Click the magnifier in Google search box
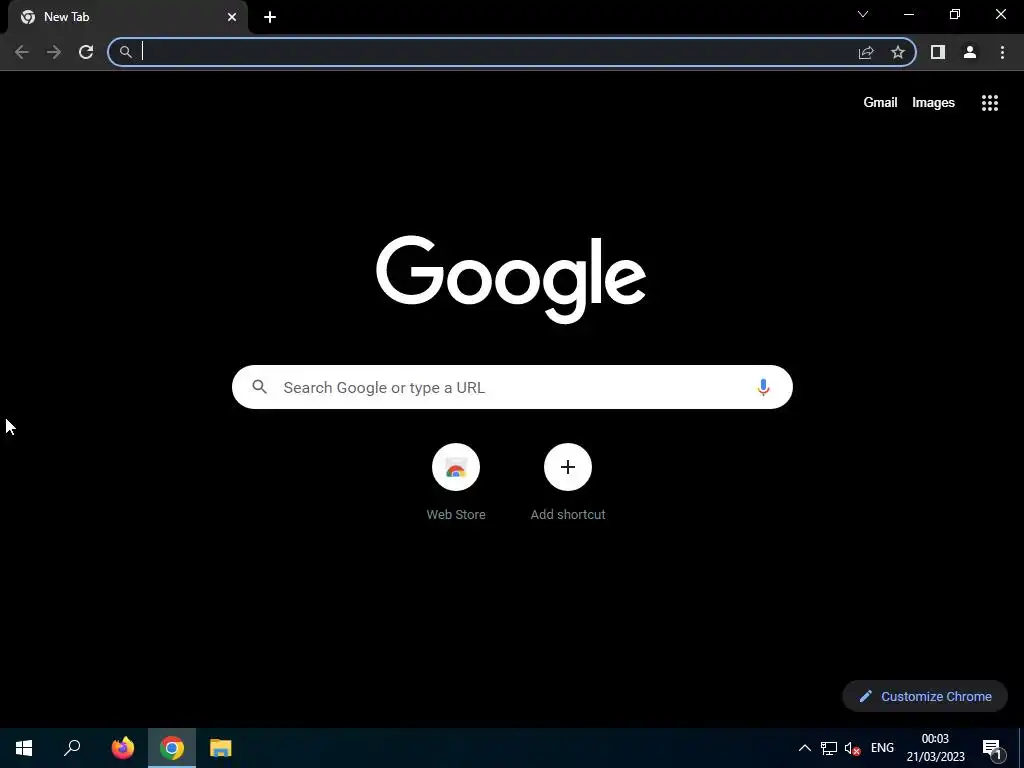The image size is (1024, 768). (x=260, y=387)
